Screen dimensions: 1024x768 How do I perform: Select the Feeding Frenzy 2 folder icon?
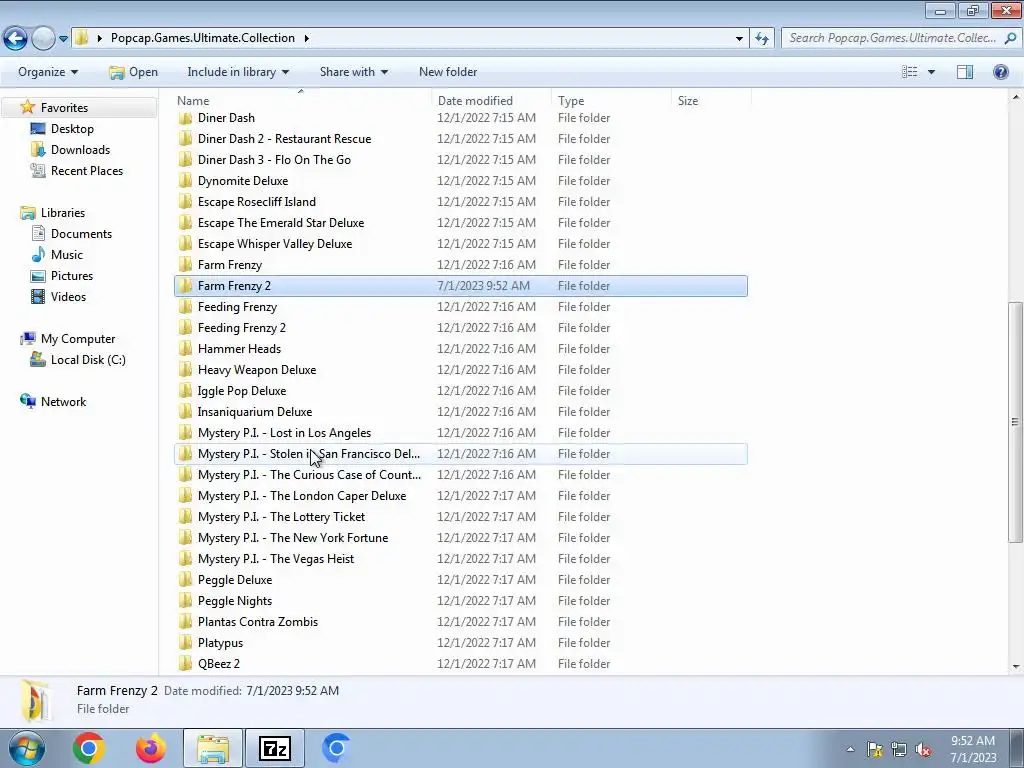(185, 328)
